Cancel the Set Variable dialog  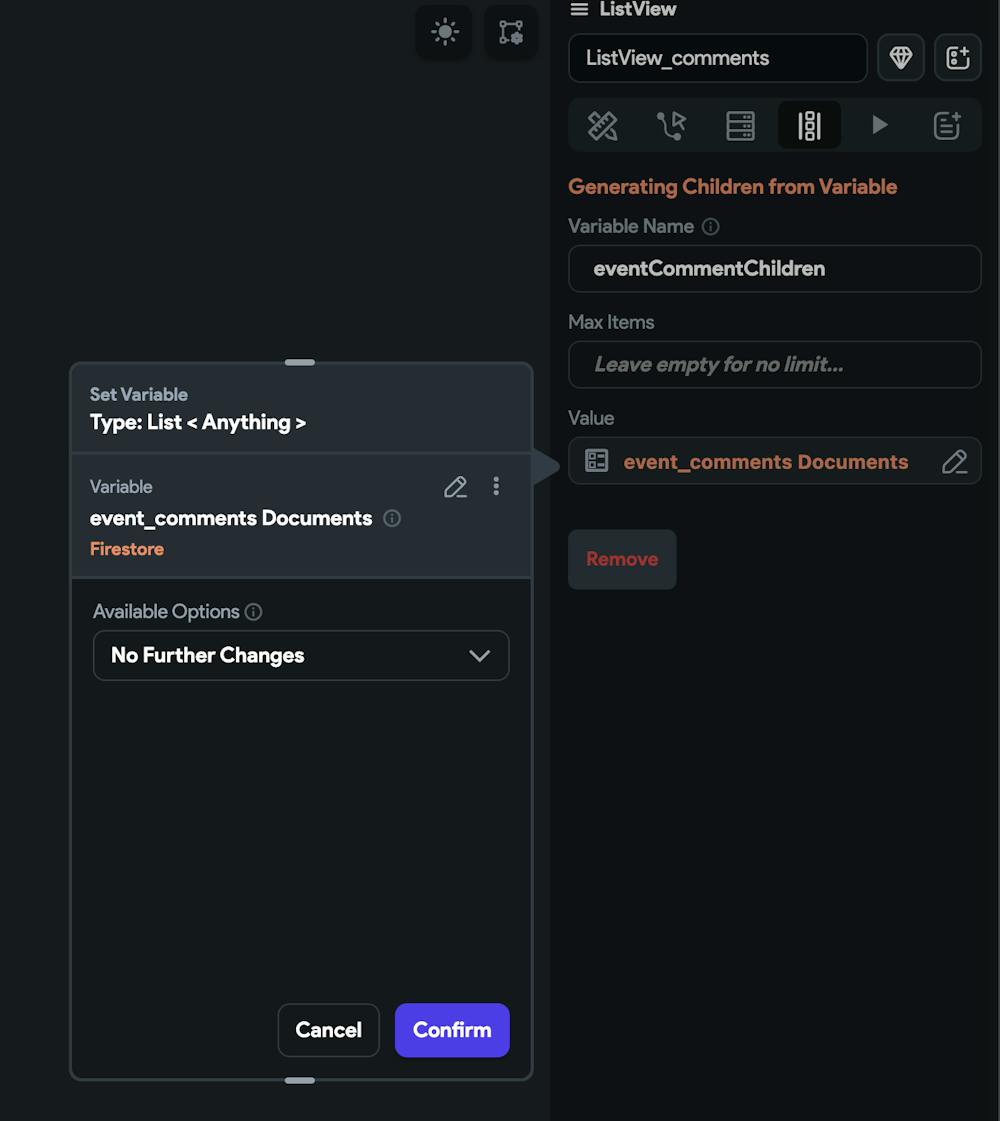tap(328, 1030)
